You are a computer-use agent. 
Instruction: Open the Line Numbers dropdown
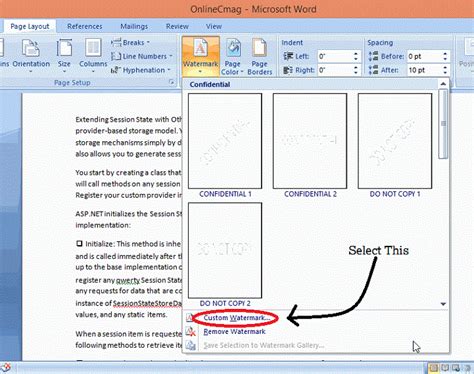click(x=142, y=56)
